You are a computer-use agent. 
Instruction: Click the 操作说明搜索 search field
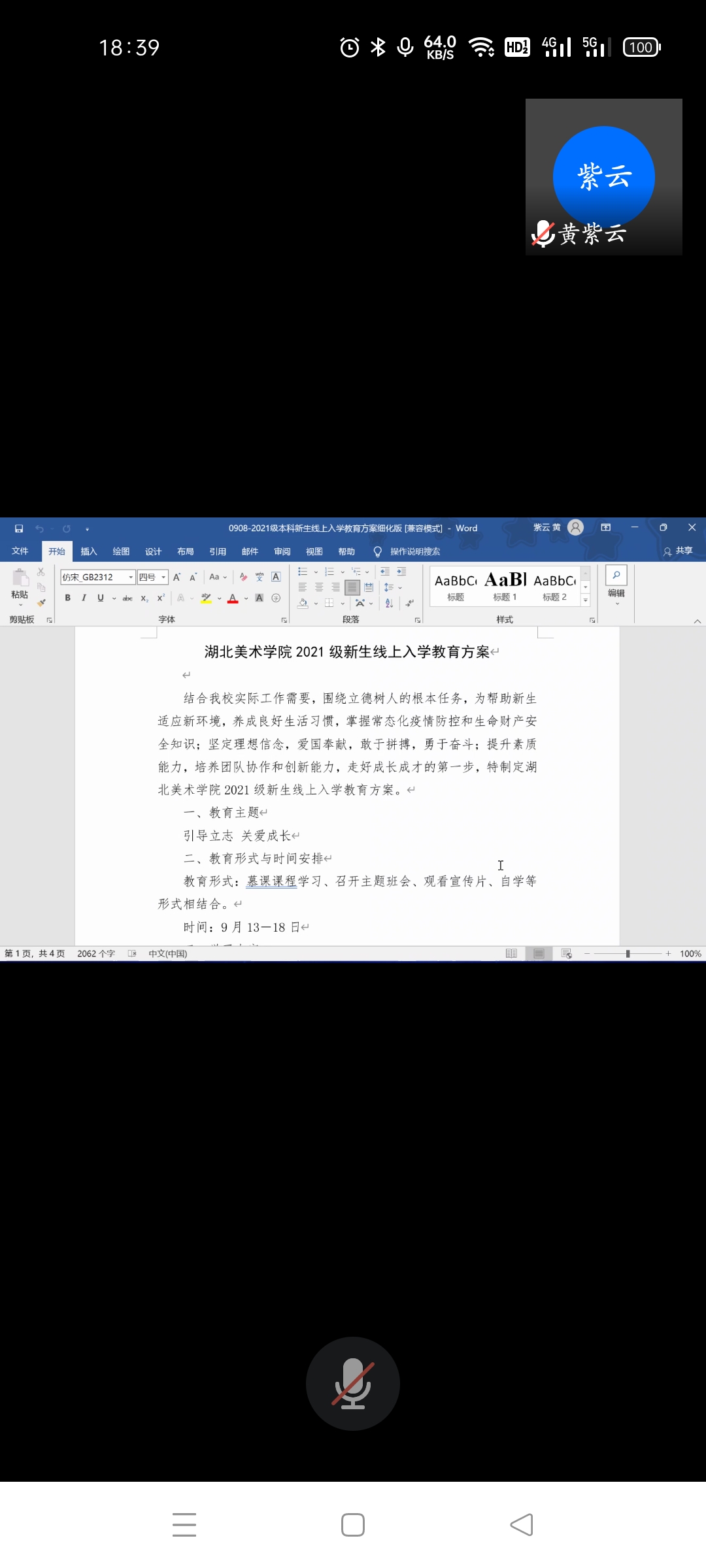coord(414,551)
